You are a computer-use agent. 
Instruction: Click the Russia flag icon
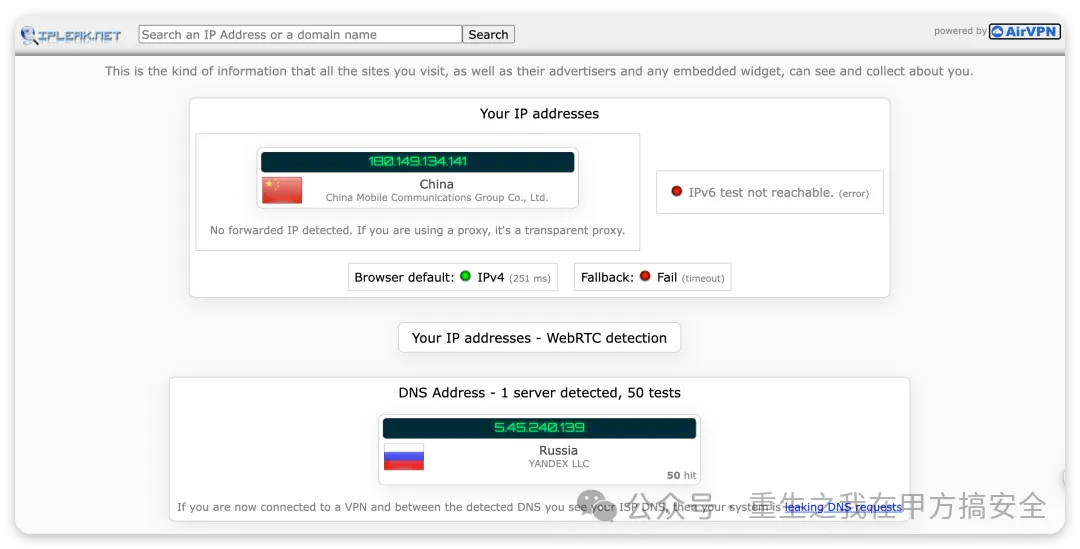404,457
